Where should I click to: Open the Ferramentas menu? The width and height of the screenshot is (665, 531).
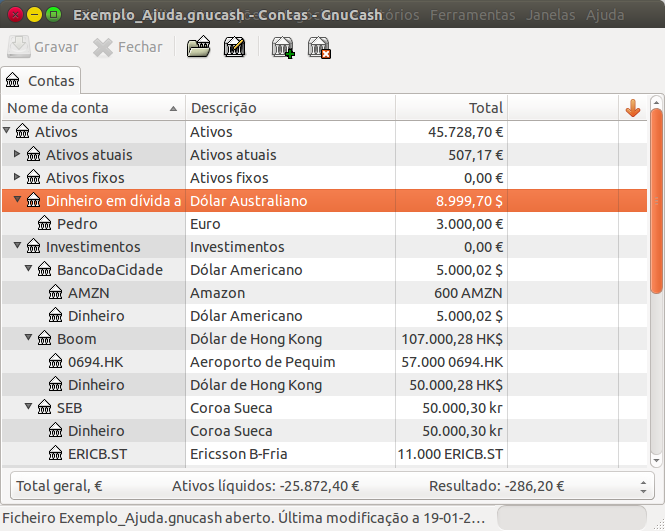(x=472, y=15)
